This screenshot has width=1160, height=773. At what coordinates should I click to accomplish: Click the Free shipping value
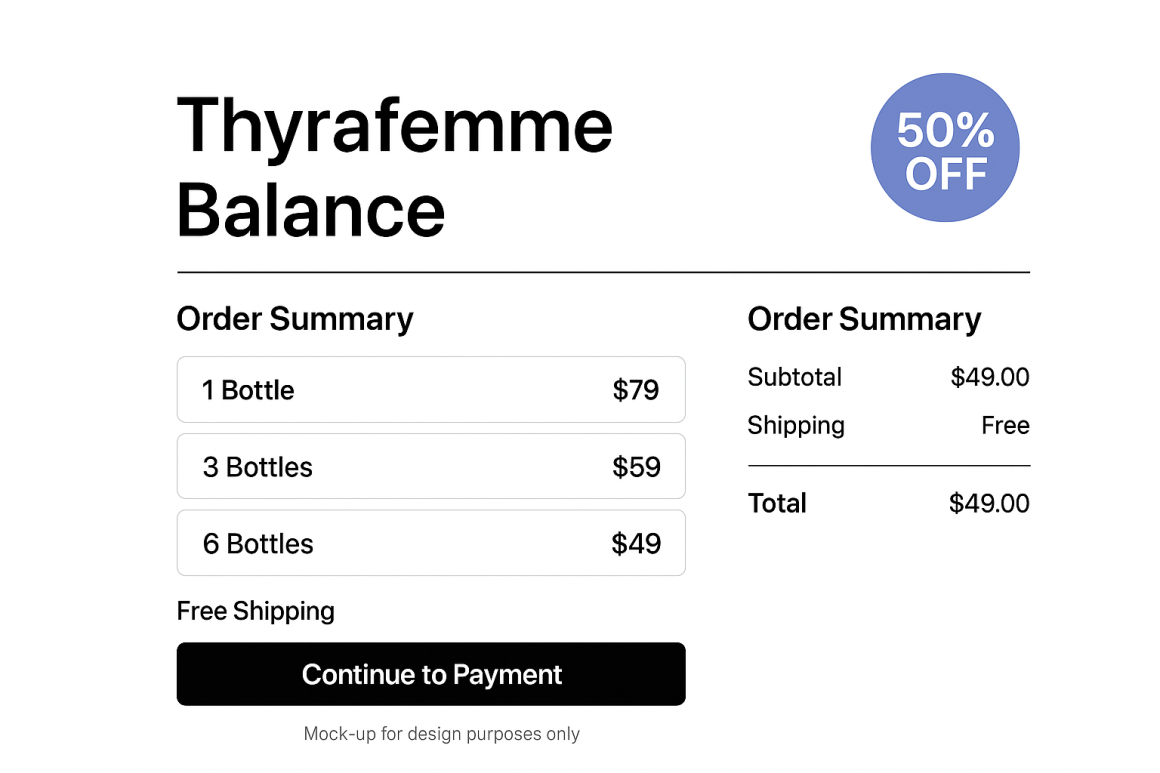click(1006, 425)
